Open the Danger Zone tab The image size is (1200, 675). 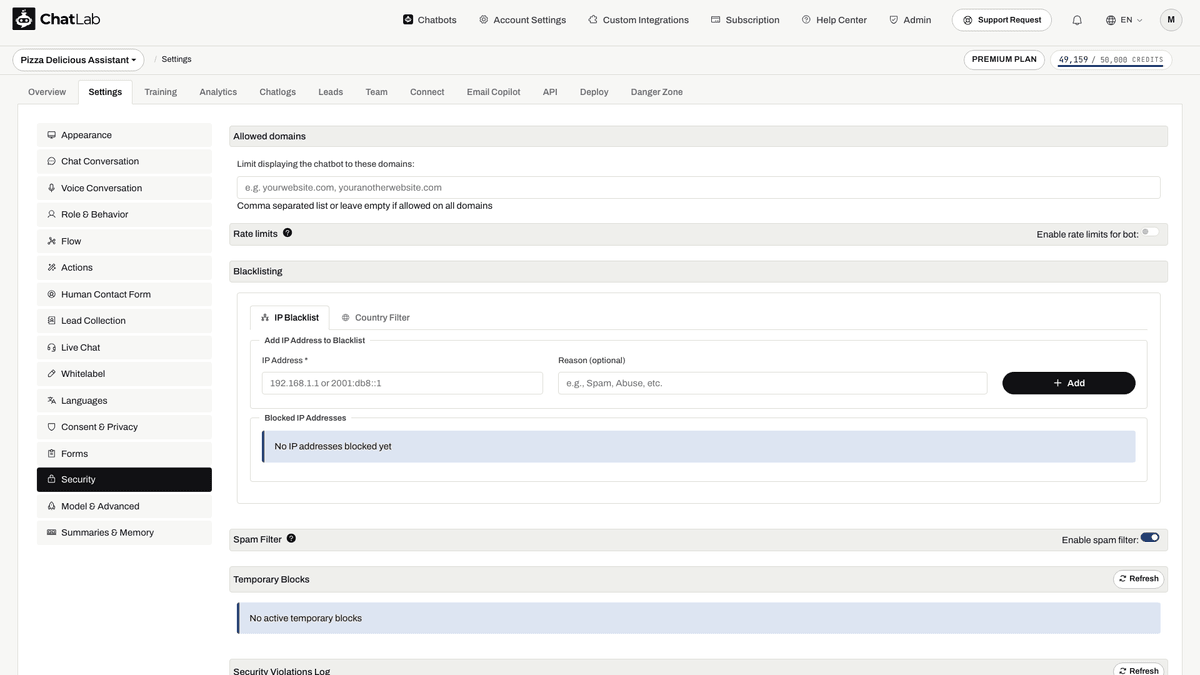(657, 92)
